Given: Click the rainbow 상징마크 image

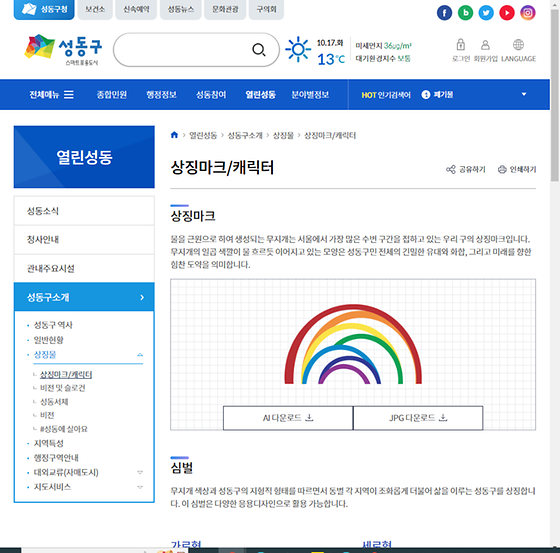Looking at the screenshot, I should coord(353,344).
